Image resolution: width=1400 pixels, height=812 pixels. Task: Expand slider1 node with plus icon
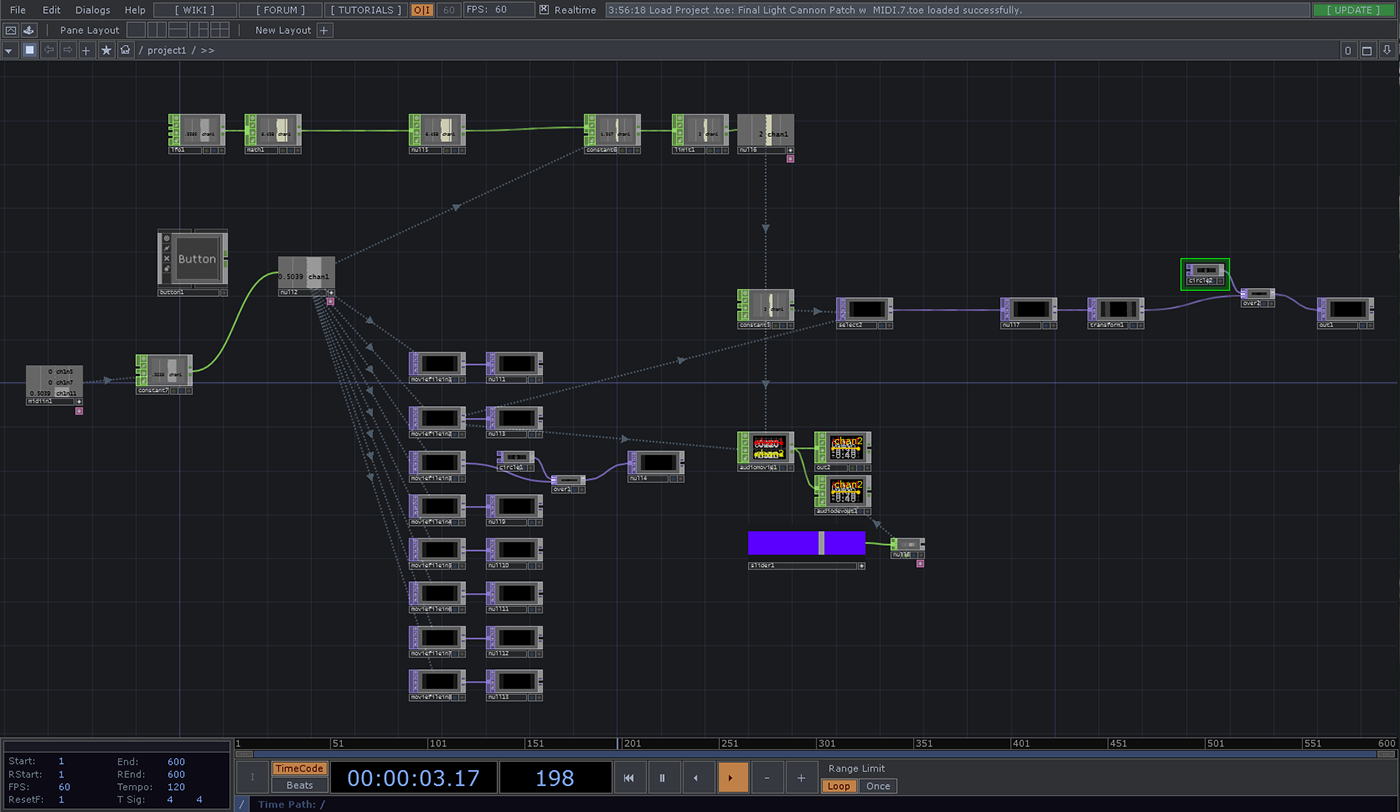[861, 566]
